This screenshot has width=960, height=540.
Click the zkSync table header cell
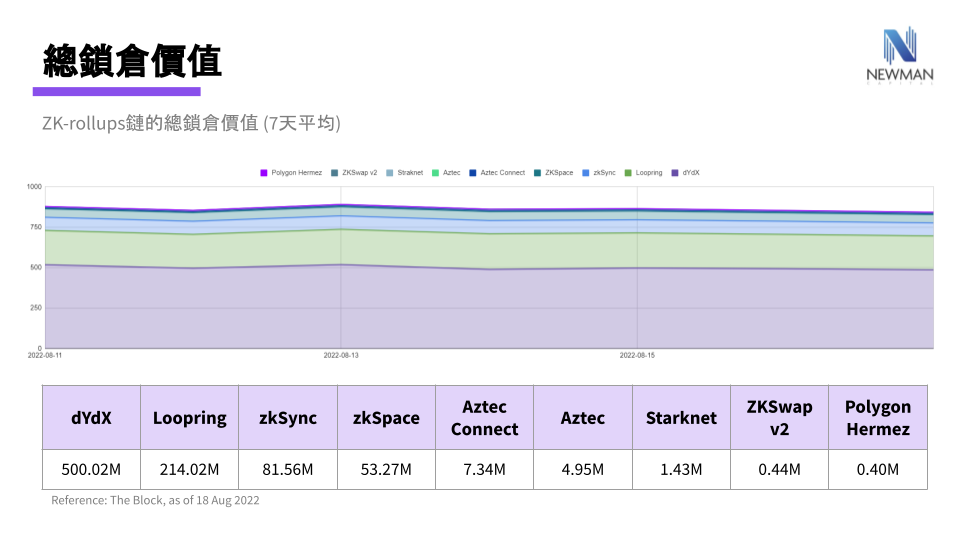tap(288, 418)
